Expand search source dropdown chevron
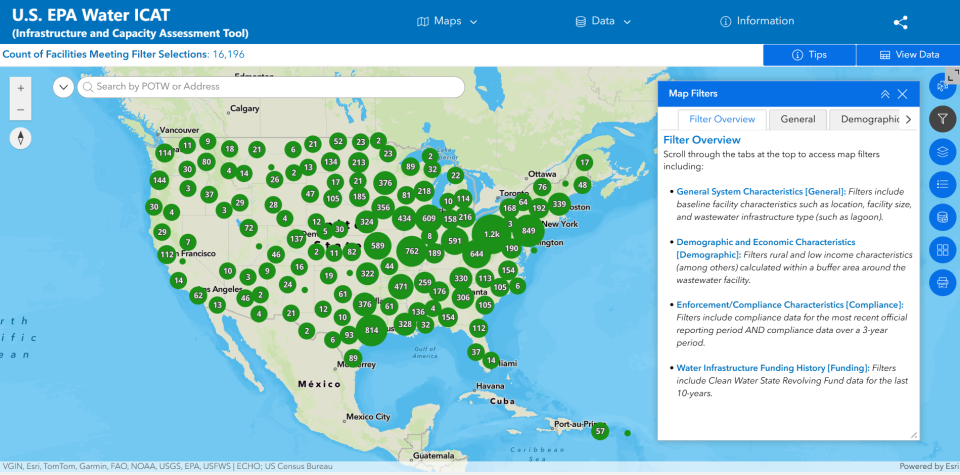 tap(63, 87)
